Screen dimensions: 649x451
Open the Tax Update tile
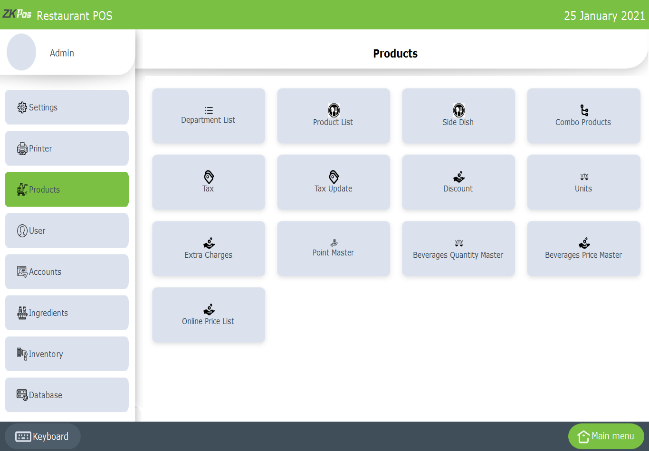[334, 182]
